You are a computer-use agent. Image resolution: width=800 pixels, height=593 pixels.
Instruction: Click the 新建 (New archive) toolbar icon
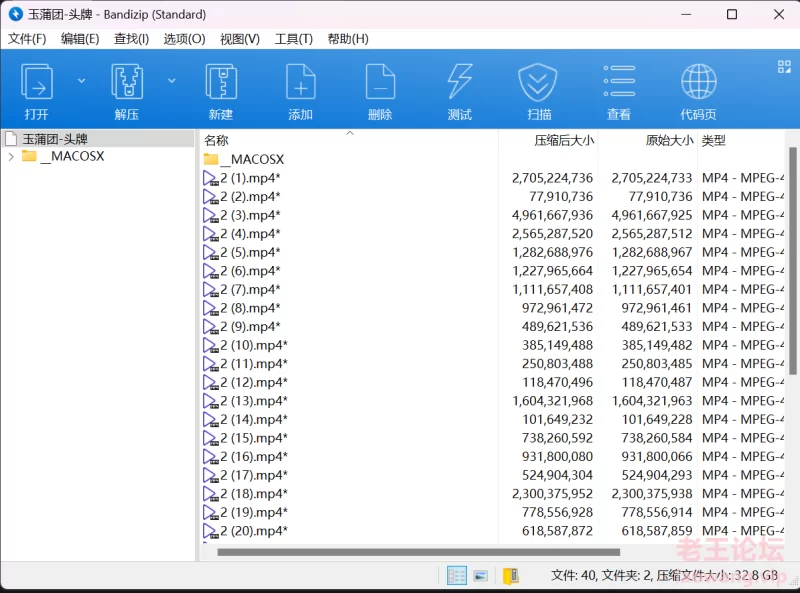pyautogui.click(x=221, y=82)
